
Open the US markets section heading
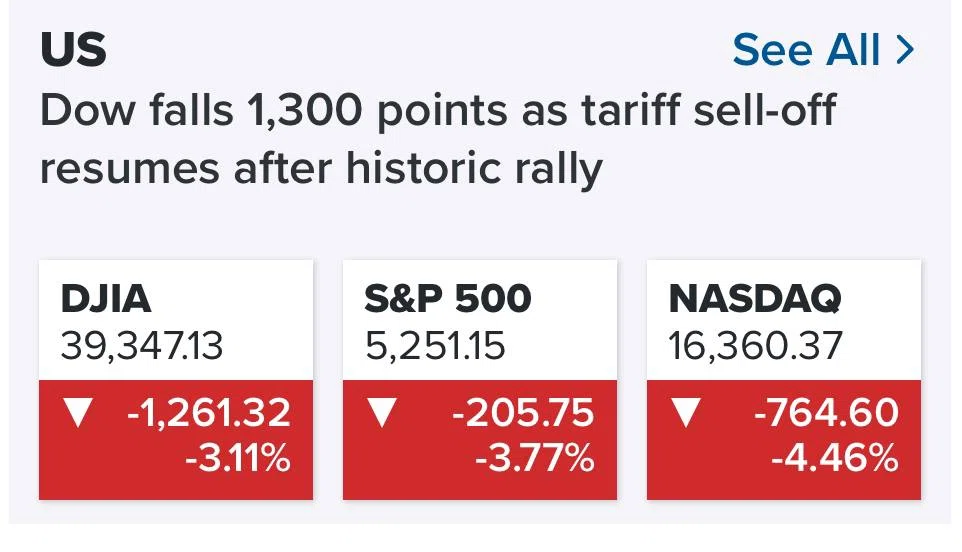(74, 49)
